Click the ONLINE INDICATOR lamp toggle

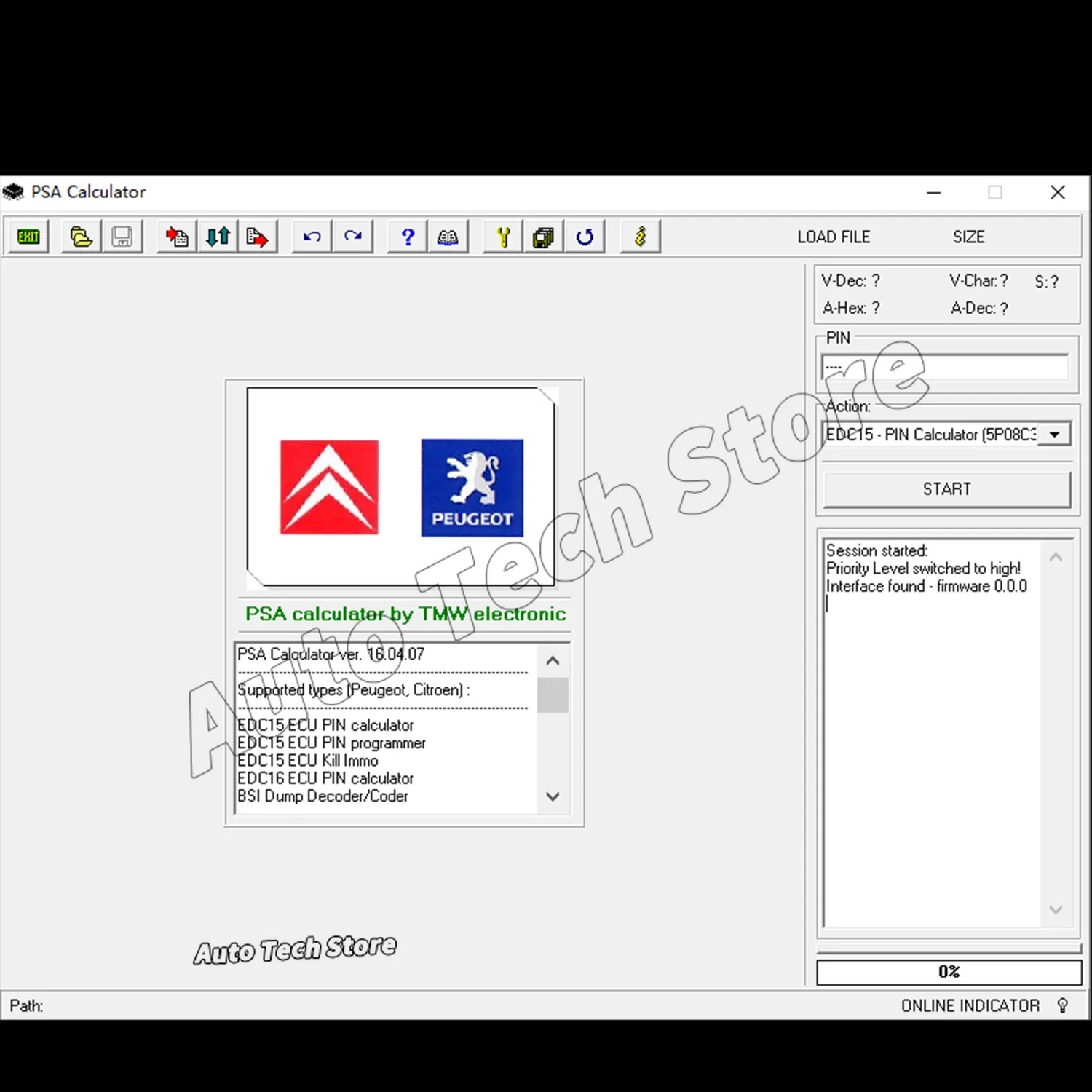1063,1005
